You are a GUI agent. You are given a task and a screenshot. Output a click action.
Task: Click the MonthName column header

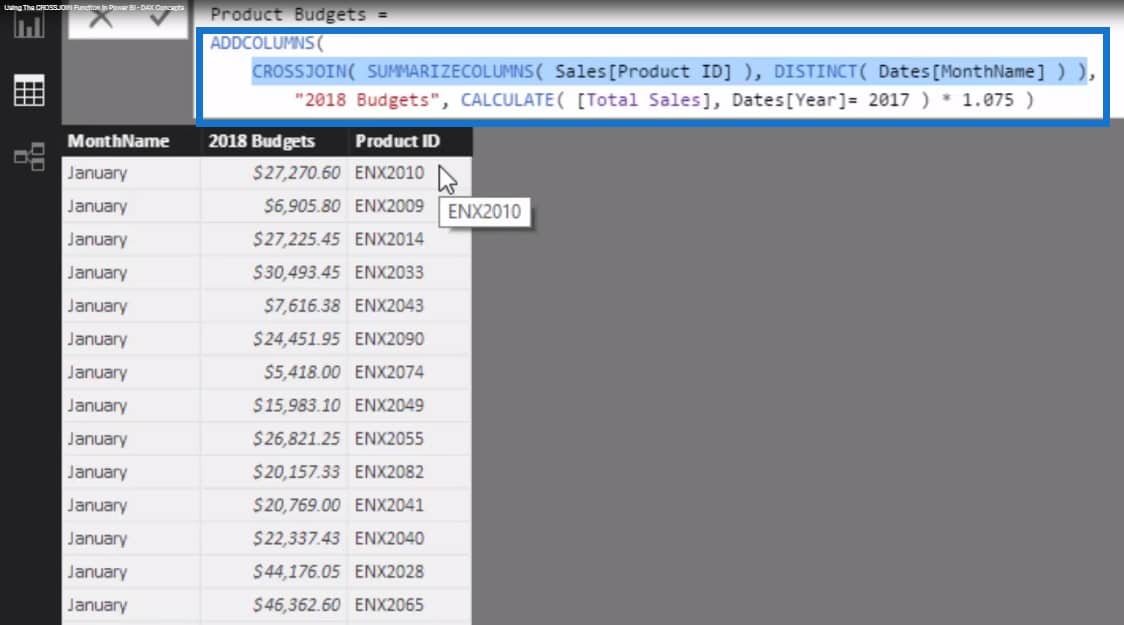(x=118, y=141)
